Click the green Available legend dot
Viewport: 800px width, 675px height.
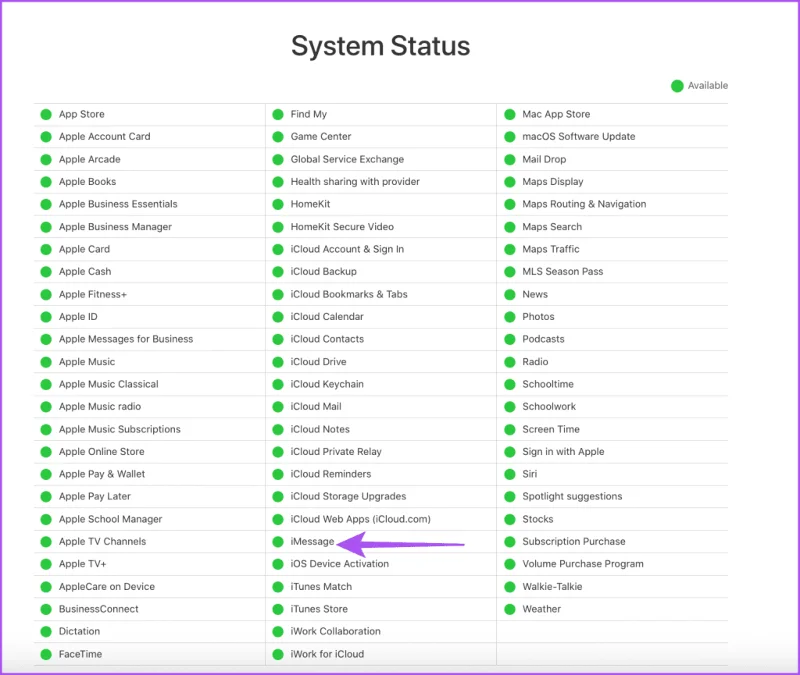pos(677,86)
